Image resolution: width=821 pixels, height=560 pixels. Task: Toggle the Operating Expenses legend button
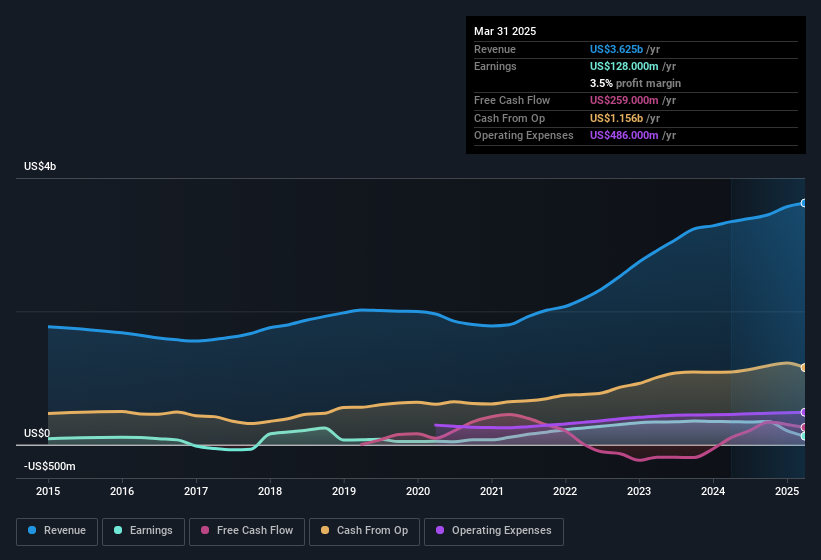494,531
